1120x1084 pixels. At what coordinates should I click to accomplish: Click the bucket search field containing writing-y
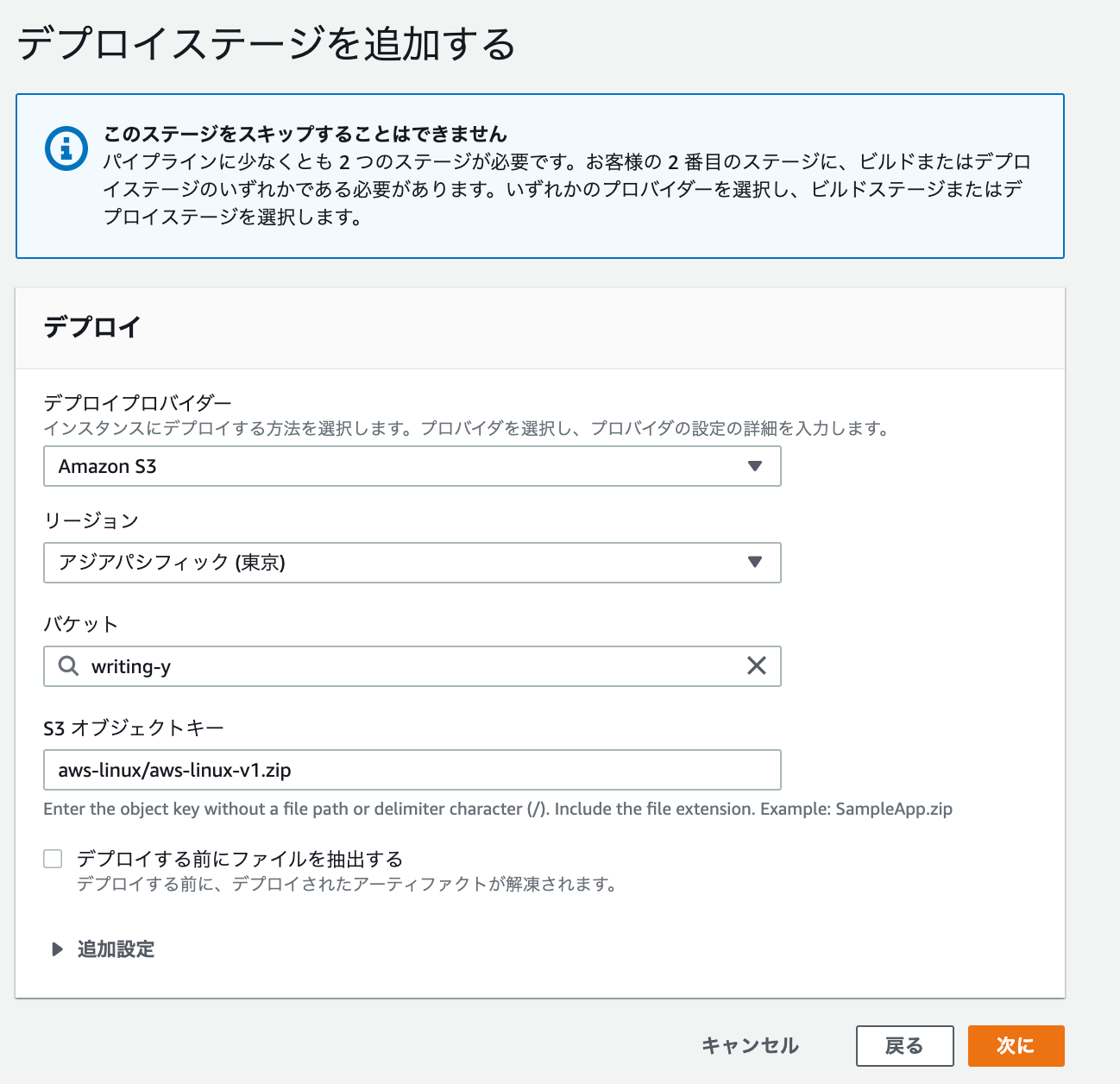412,666
